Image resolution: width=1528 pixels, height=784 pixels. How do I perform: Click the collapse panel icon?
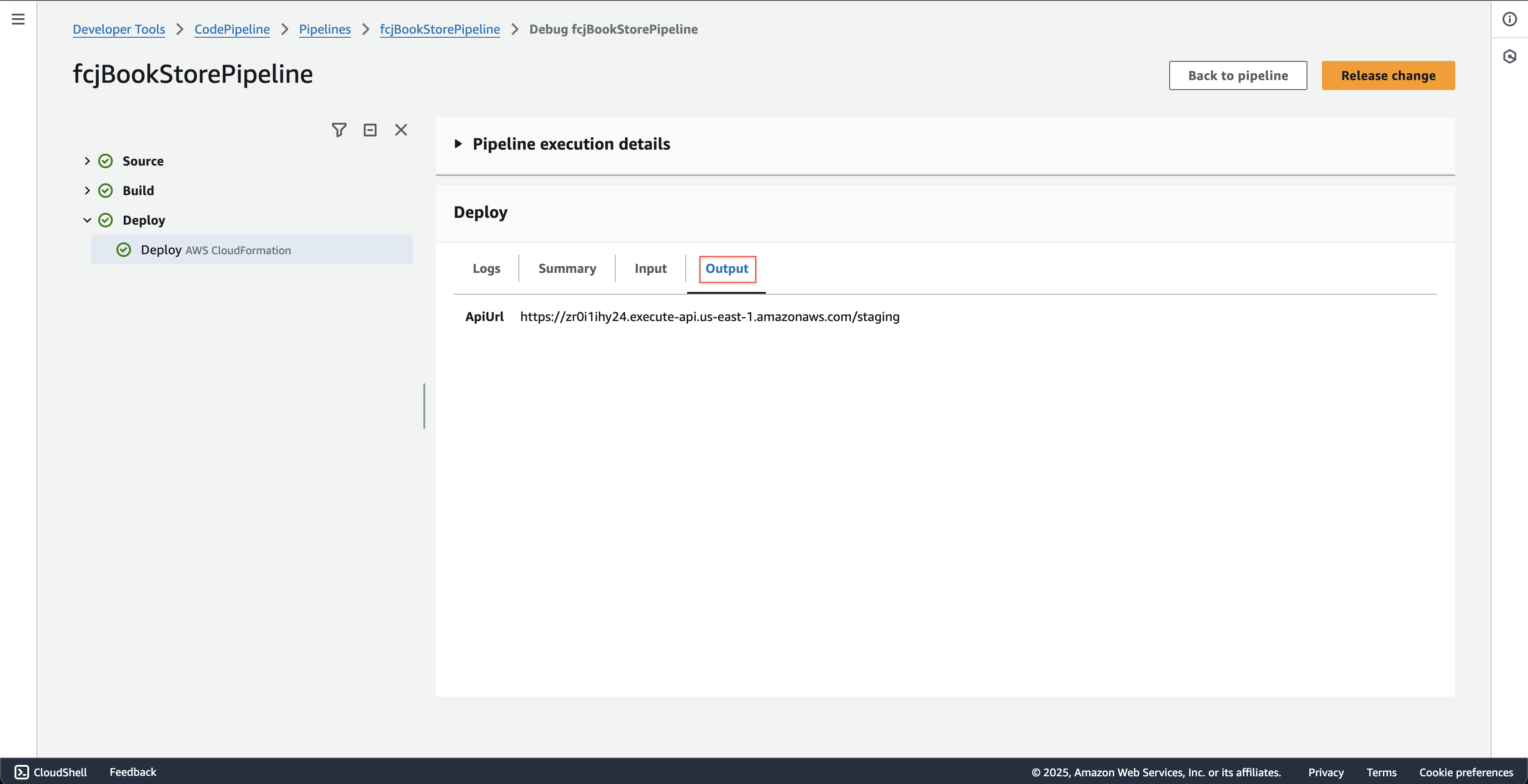369,129
